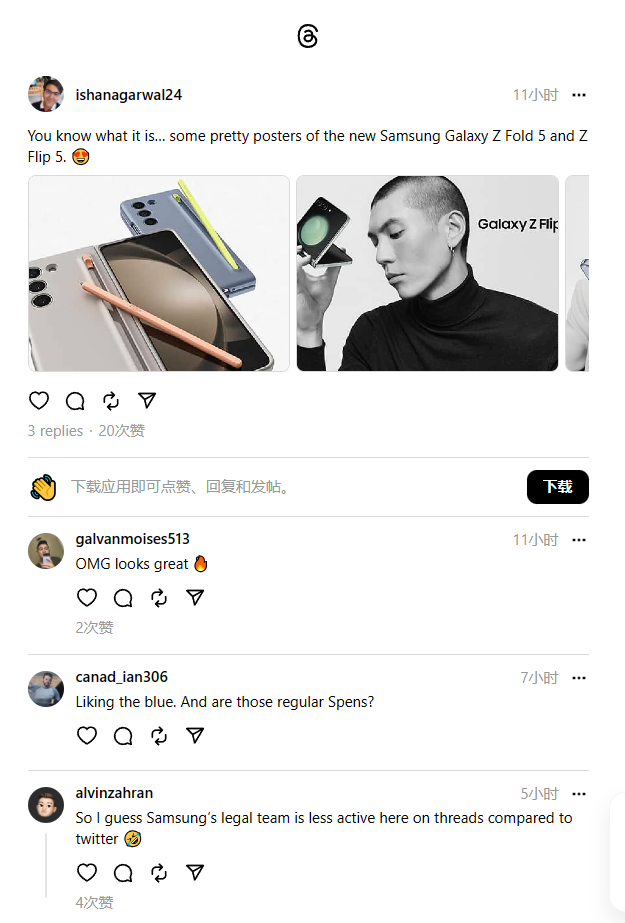Click the black 下载 download button

click(x=557, y=487)
